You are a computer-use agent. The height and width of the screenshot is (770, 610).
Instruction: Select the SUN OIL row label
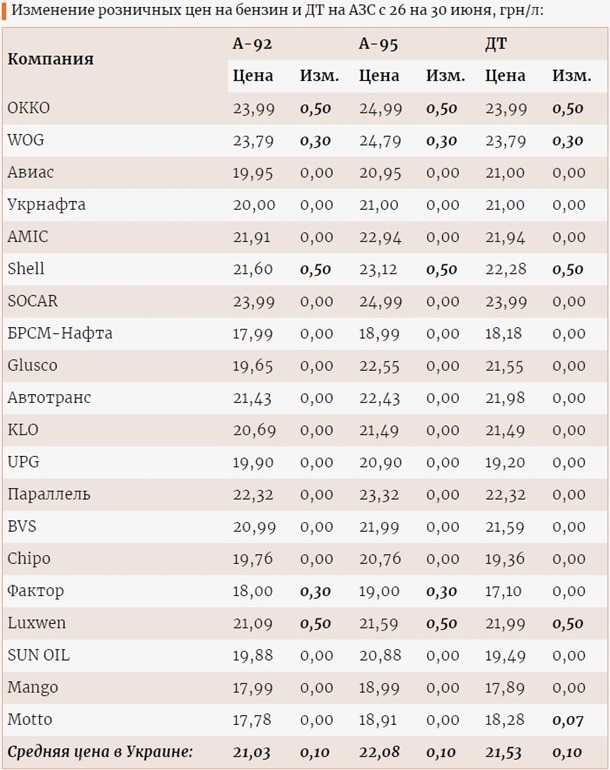click(x=38, y=655)
